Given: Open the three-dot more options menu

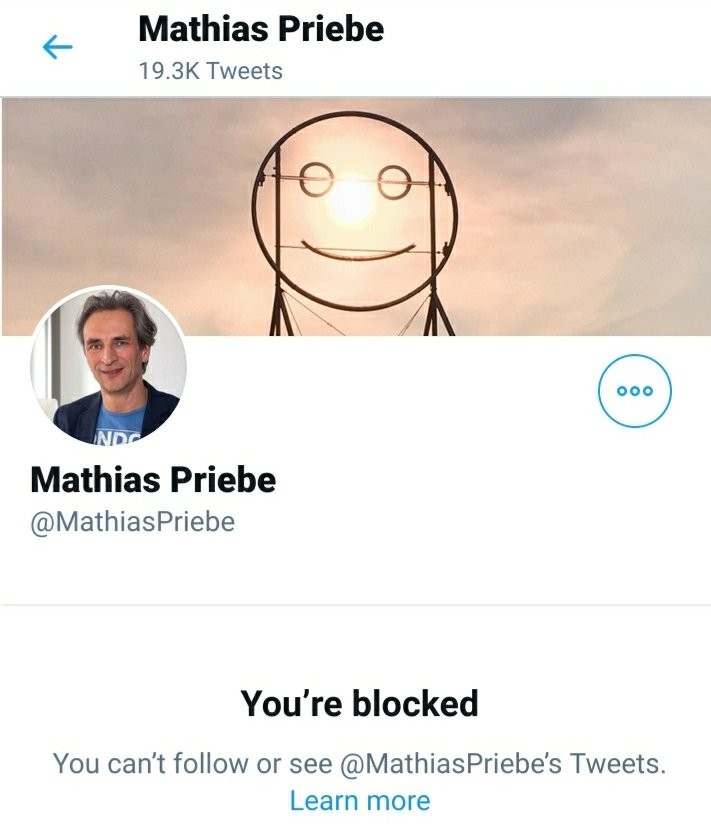Looking at the screenshot, I should tap(634, 391).
